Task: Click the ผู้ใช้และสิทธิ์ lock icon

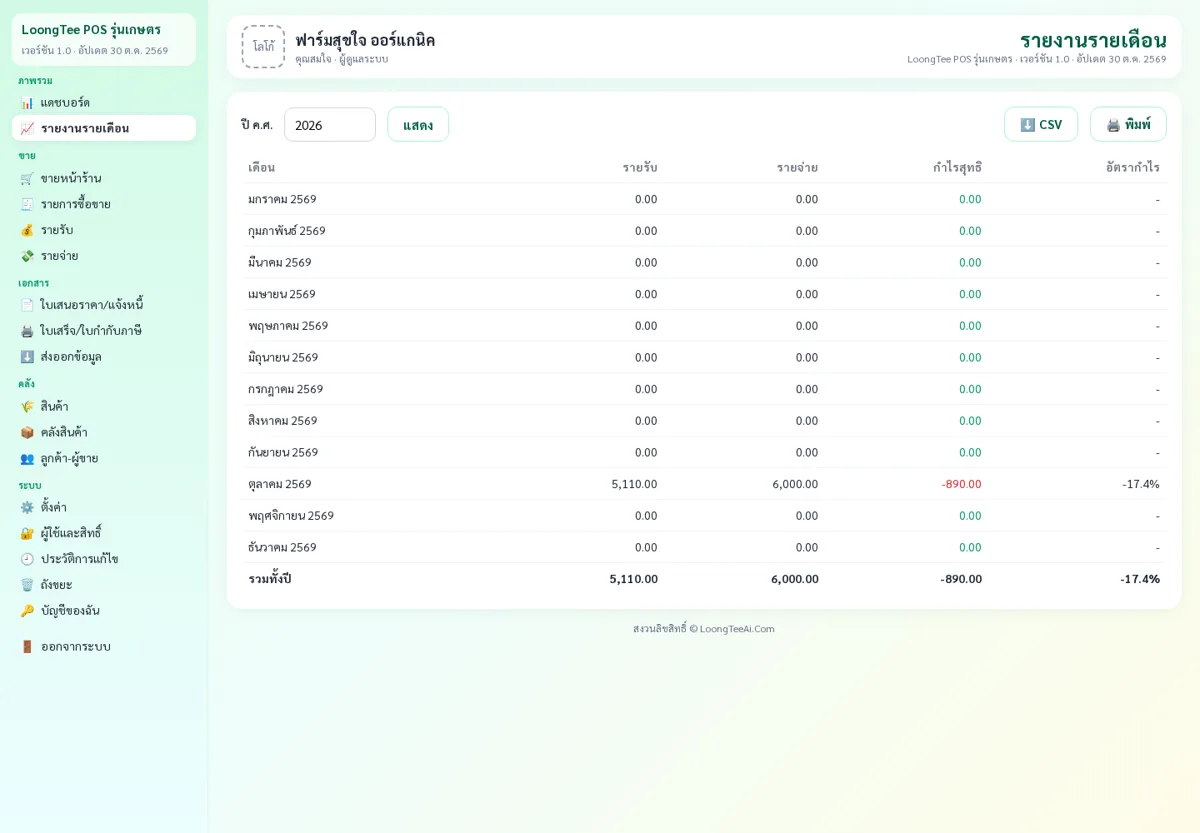Action: coord(27,533)
